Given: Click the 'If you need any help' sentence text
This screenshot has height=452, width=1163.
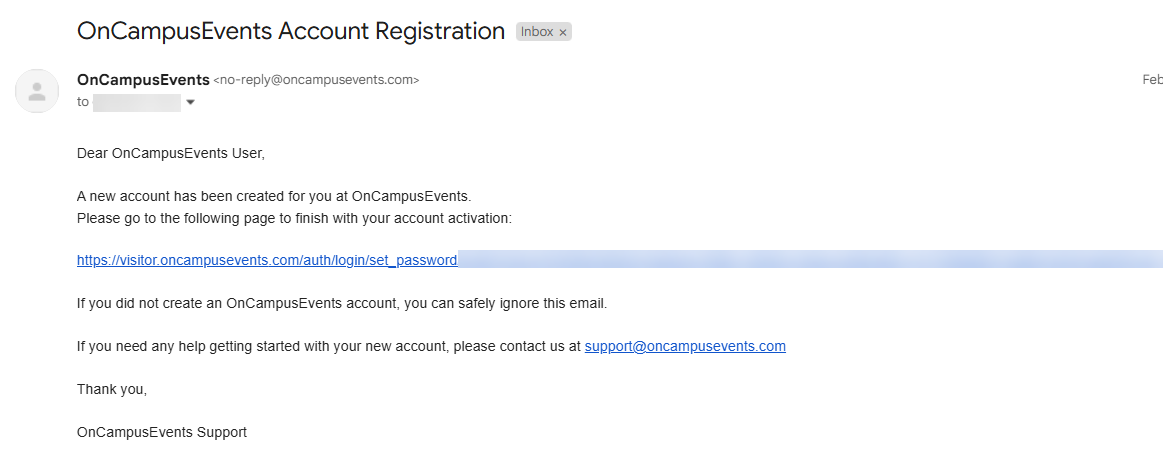Looking at the screenshot, I should pos(329,346).
